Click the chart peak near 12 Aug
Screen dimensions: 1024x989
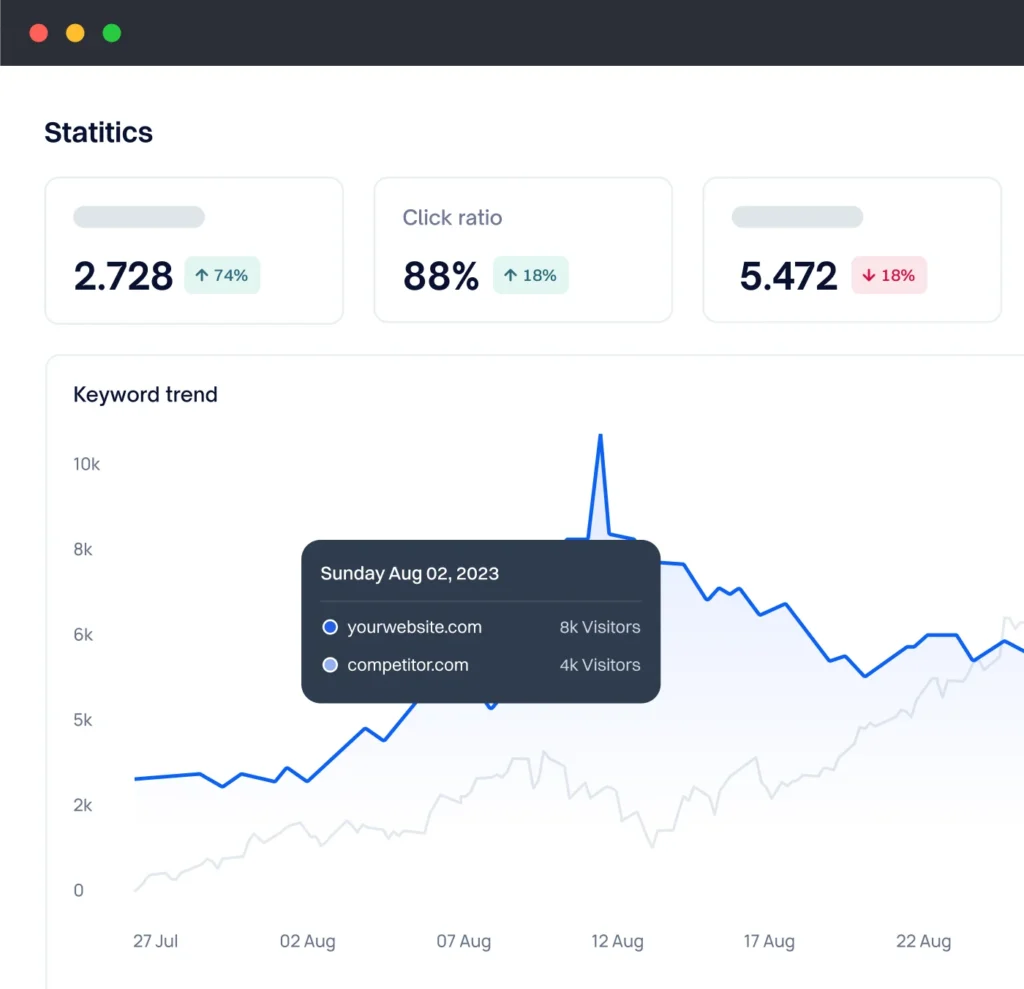coord(600,435)
